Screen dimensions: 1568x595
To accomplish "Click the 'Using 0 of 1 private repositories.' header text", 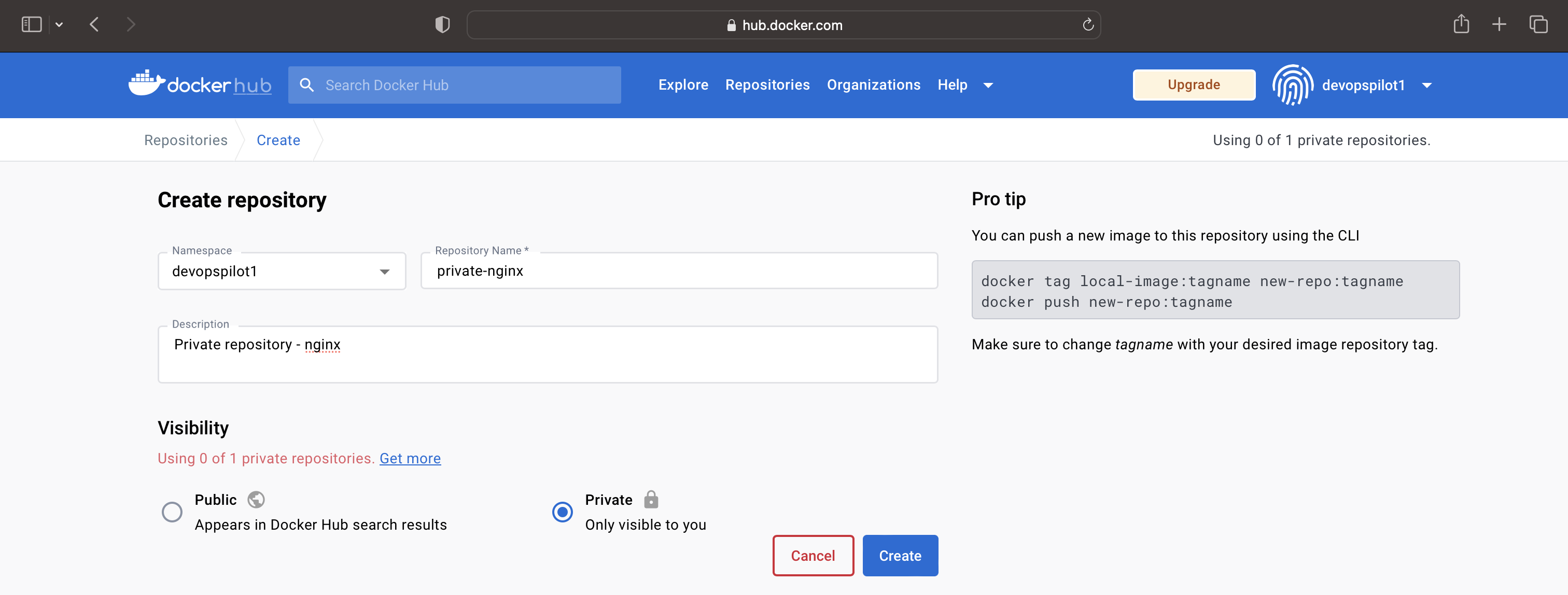I will tap(1322, 140).
